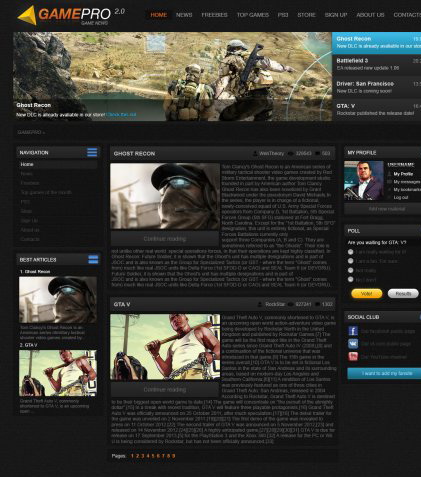Select poll option 'No I don't'
Screen dimensions: 421x477
click(x=350, y=279)
